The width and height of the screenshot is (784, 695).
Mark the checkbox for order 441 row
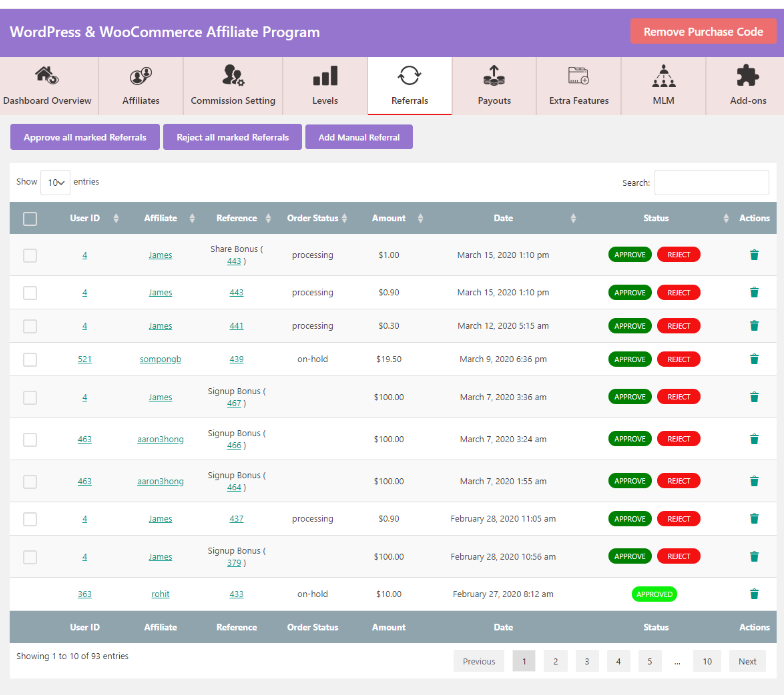pos(30,326)
